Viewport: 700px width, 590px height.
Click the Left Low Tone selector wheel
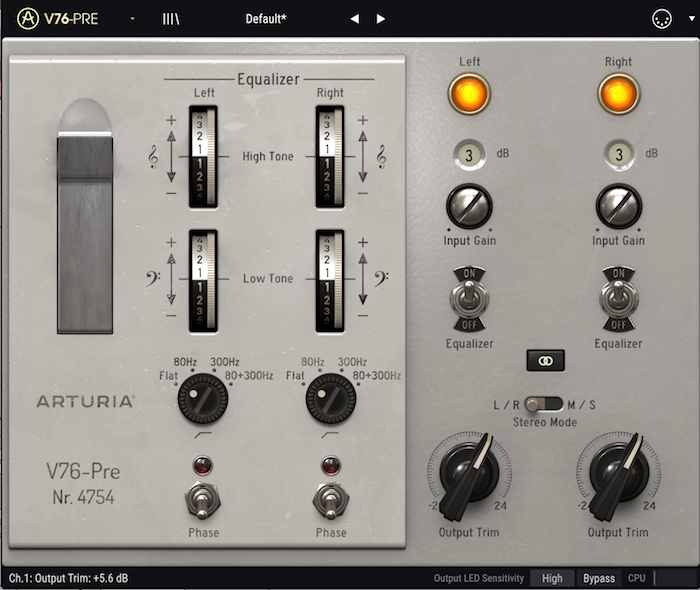click(203, 281)
